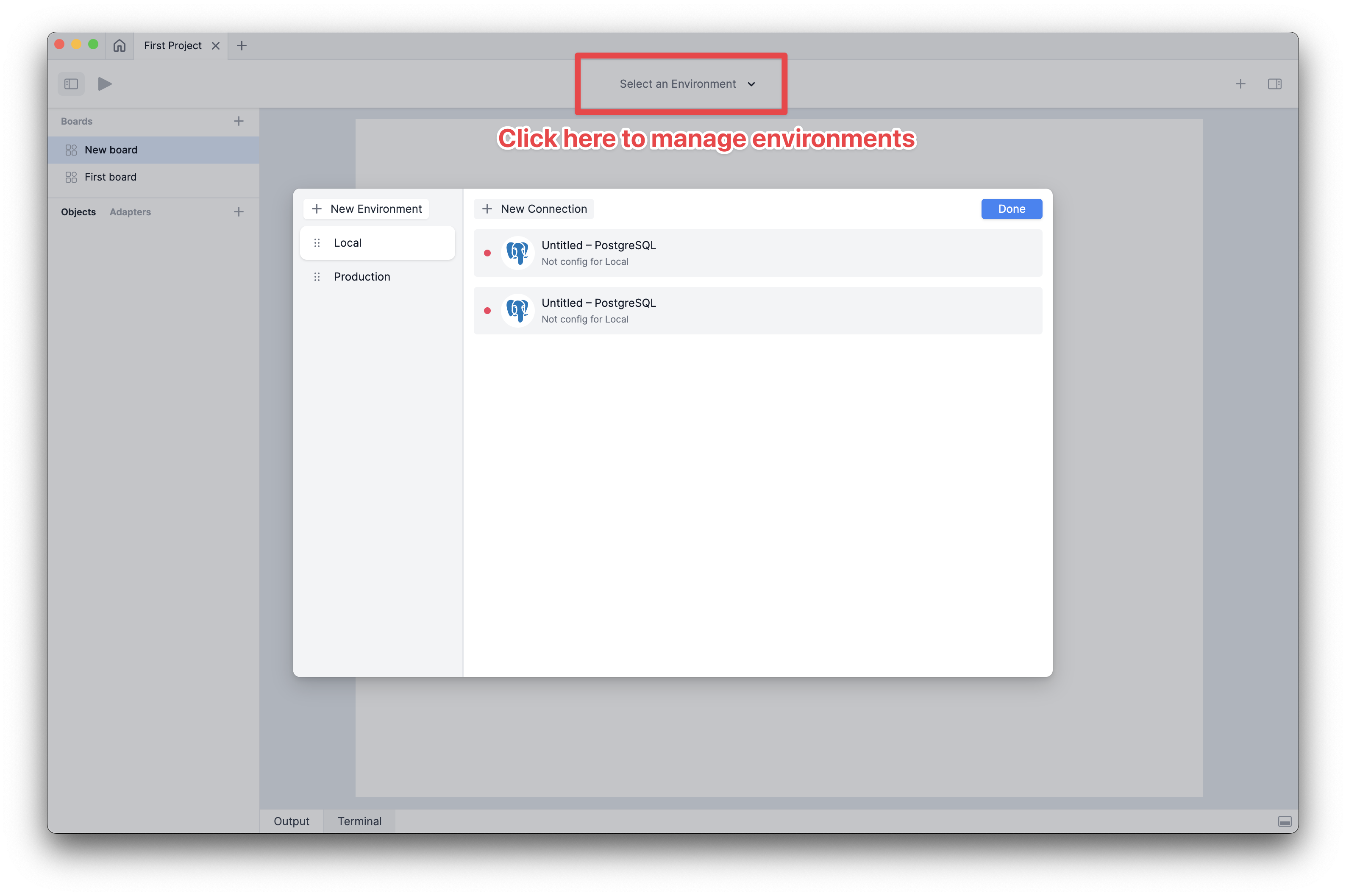
Task: Click the second PostgreSQL elephant icon
Action: (x=517, y=311)
